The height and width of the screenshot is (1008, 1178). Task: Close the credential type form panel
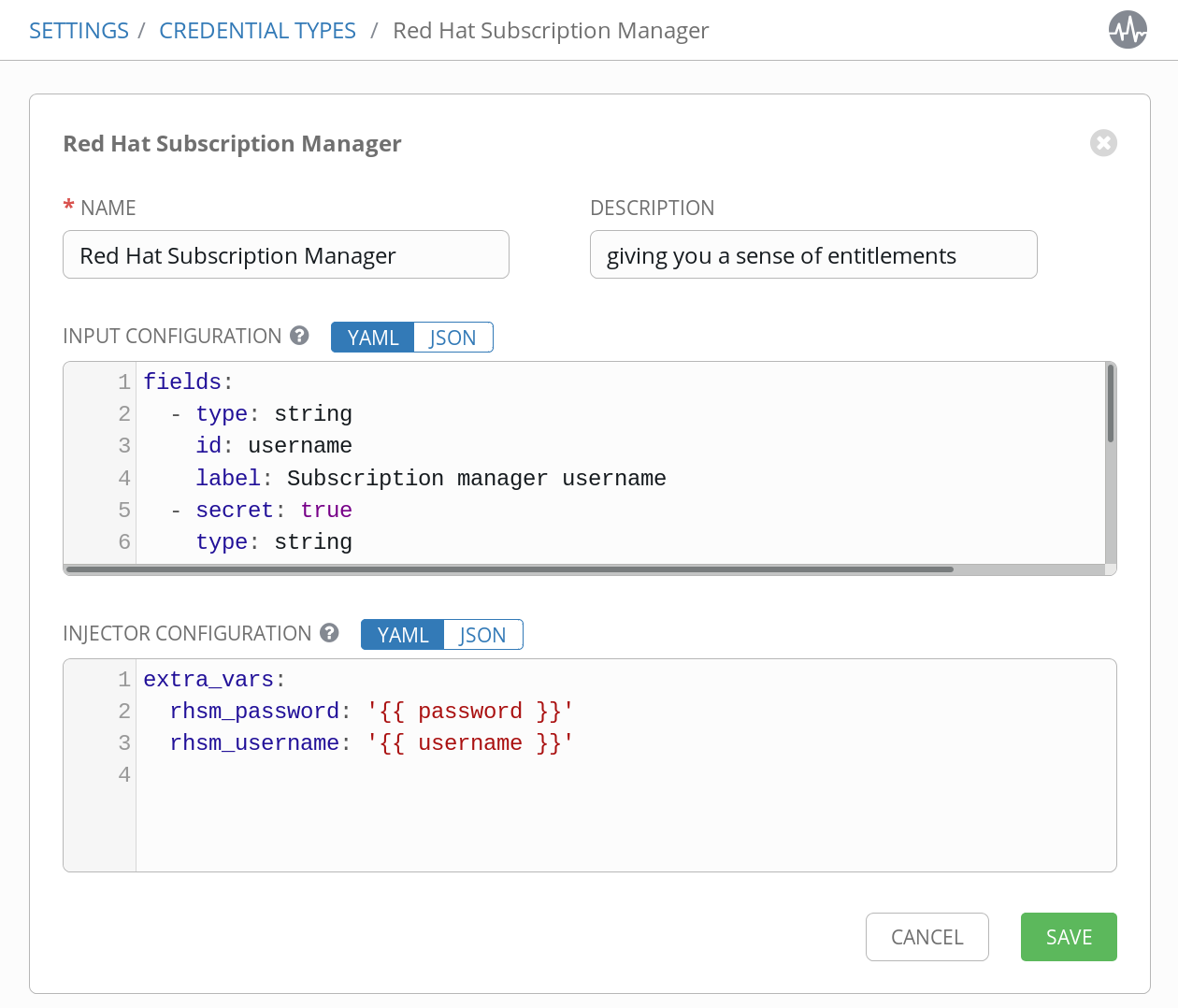[x=1103, y=143]
